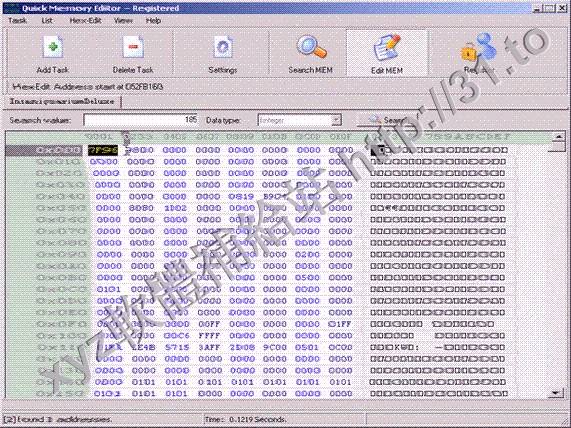This screenshot has height=428, width=571.
Task: Select the Edit MEM toolbar icon
Action: [387, 48]
